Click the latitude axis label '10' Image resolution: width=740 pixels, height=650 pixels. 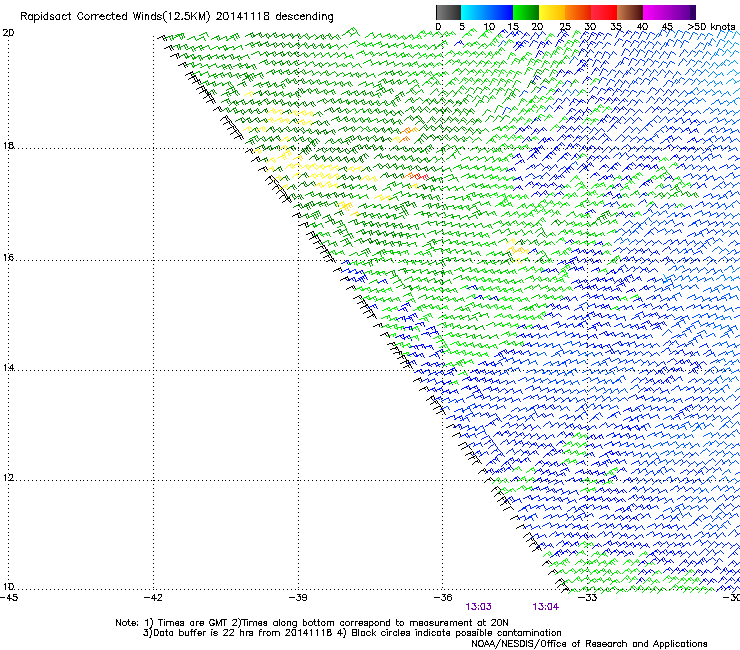pos(8,587)
